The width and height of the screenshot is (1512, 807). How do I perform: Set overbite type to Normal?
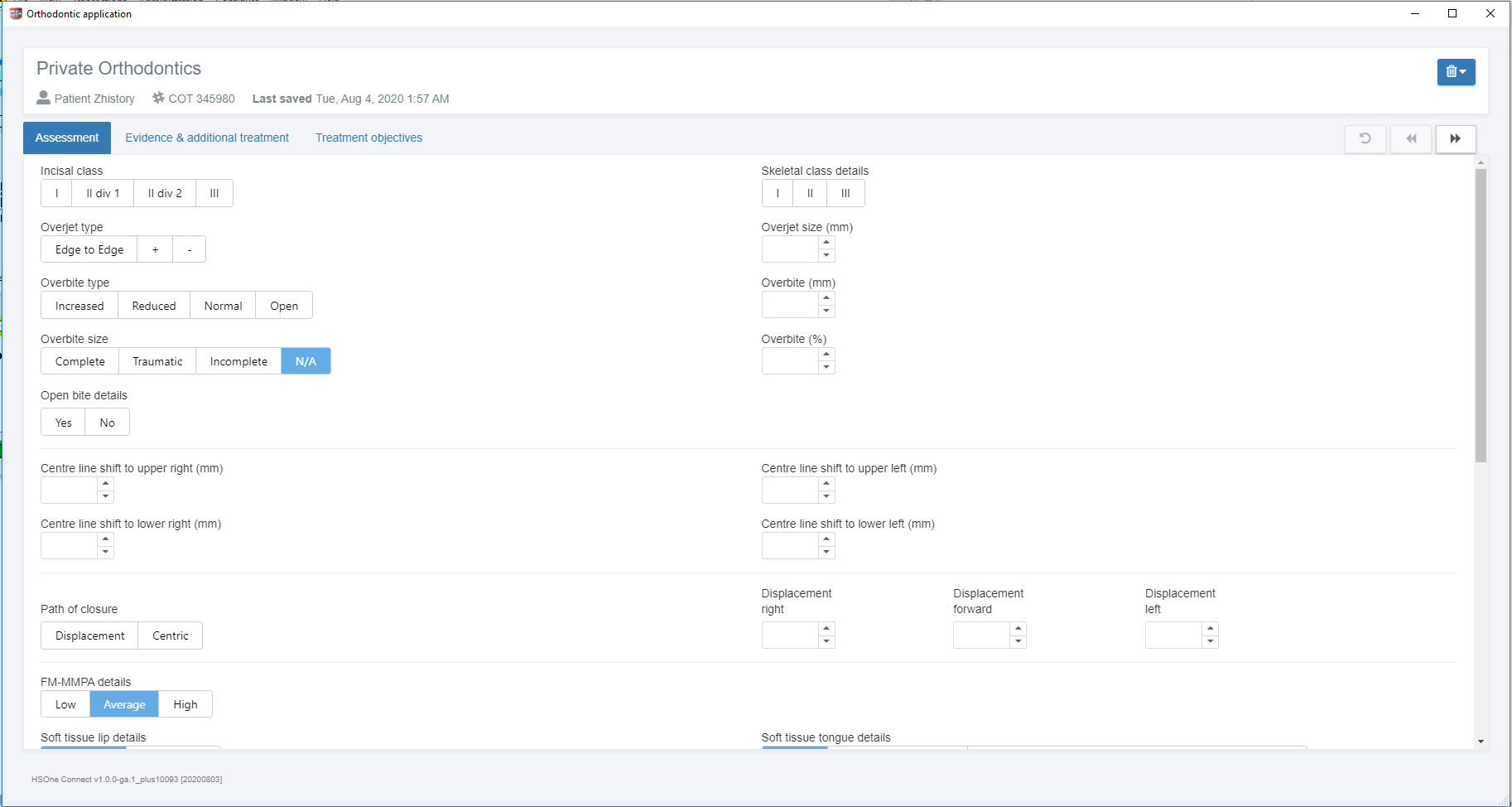pos(224,306)
